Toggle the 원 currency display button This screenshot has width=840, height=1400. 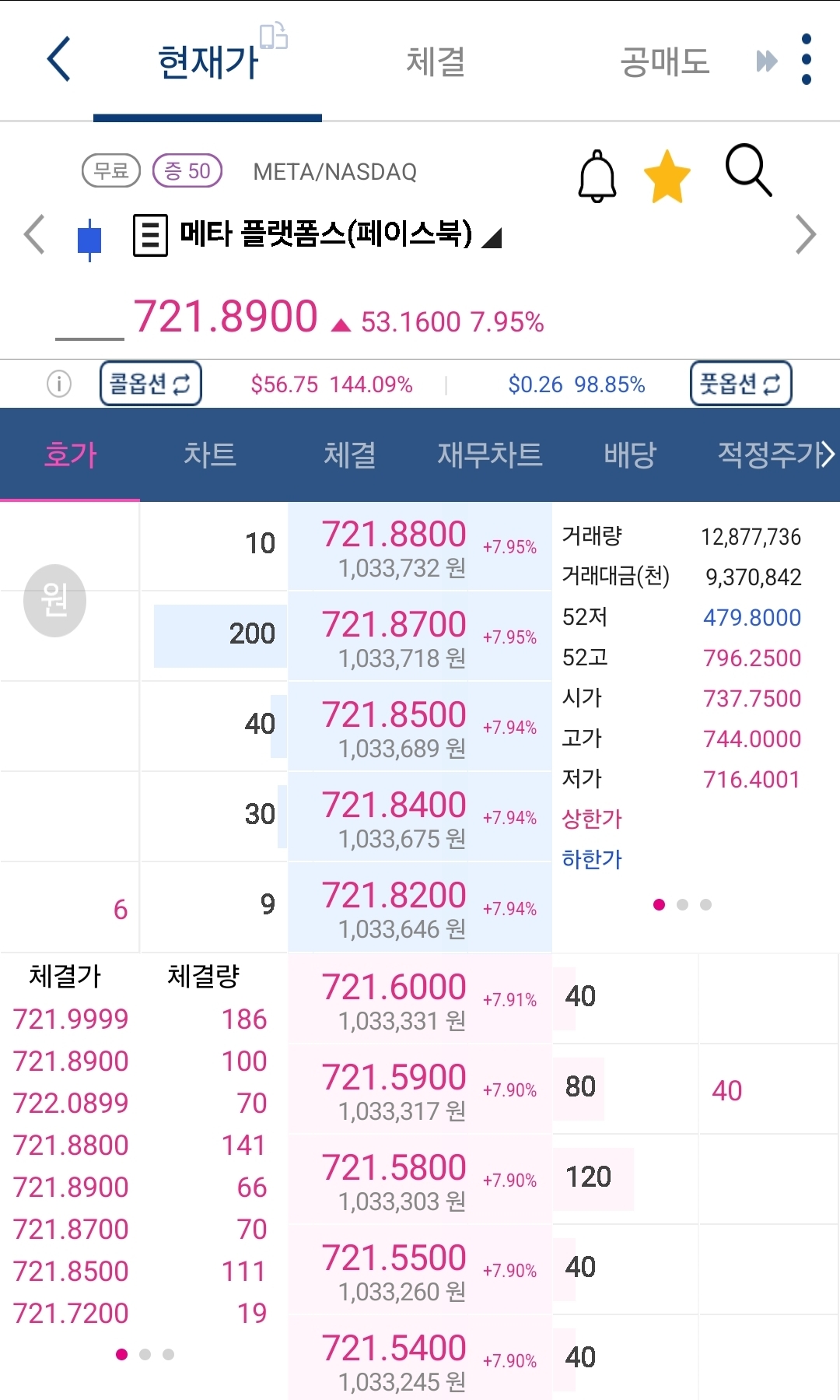coord(54,600)
